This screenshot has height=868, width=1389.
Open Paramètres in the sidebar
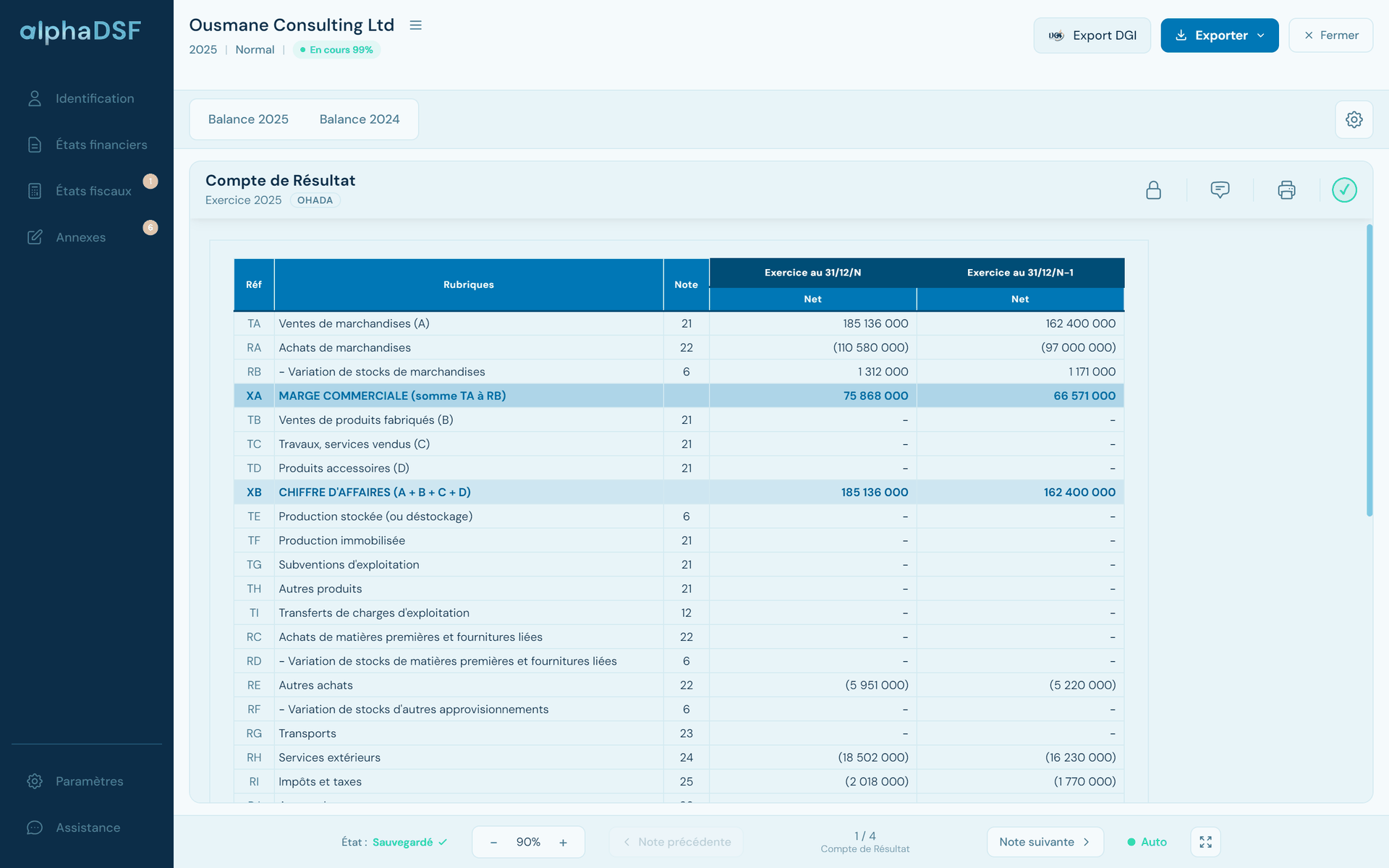point(87,781)
